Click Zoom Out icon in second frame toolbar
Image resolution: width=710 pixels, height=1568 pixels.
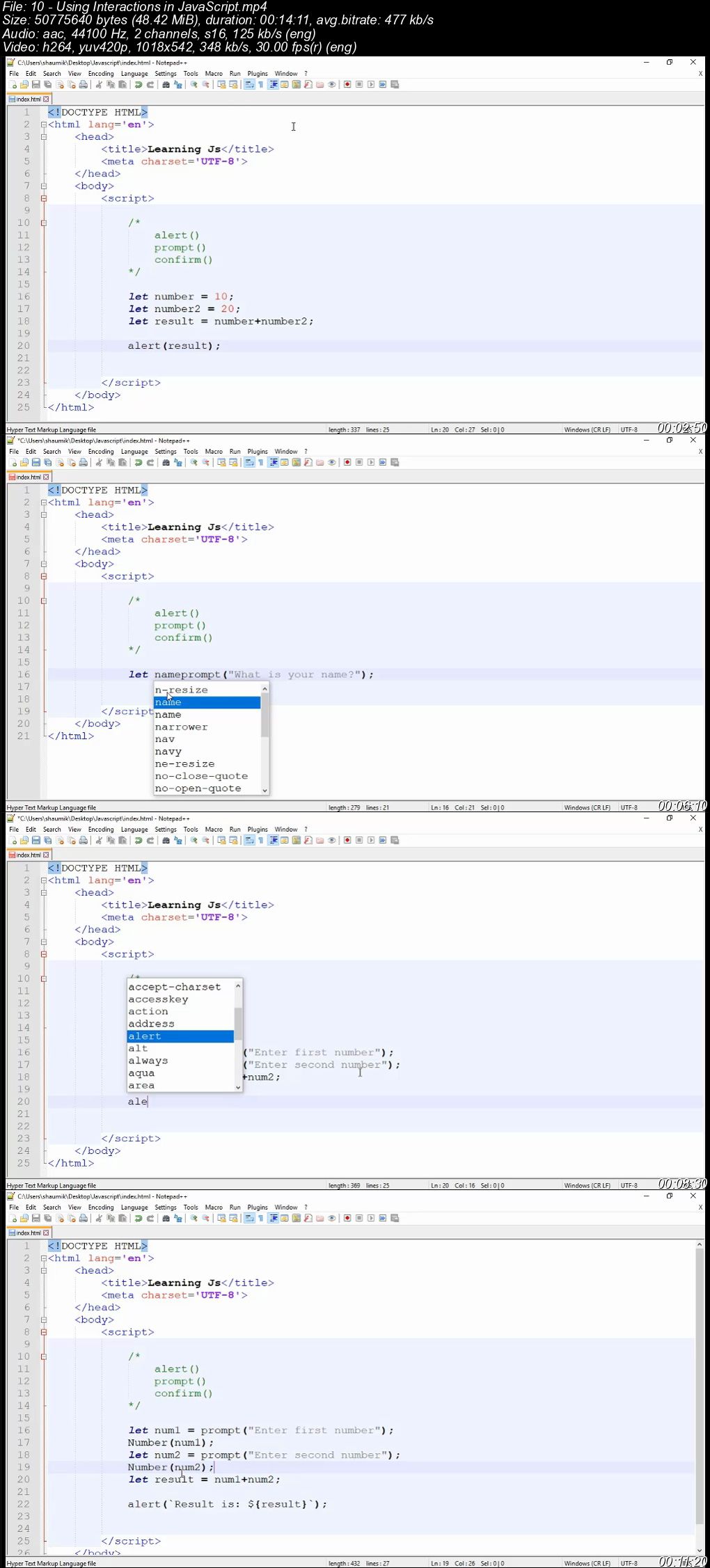click(205, 463)
